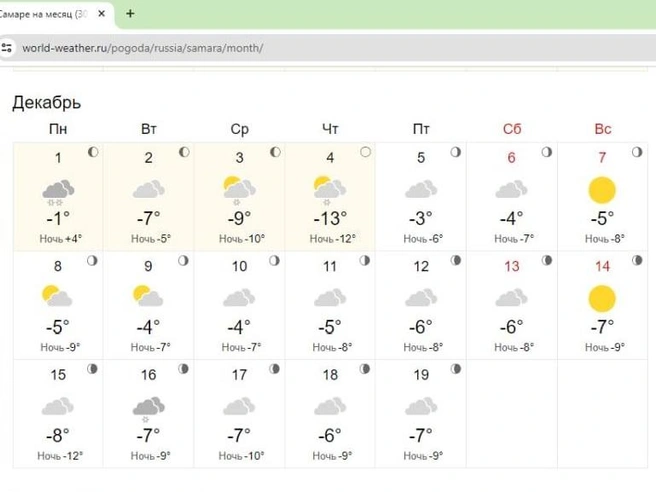Open Saturday date 6 in the calendar
This screenshot has height=492, width=656.
pos(511,158)
